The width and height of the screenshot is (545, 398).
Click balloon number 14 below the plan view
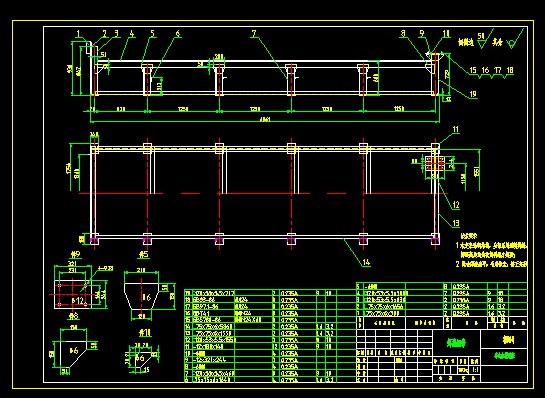click(366, 262)
